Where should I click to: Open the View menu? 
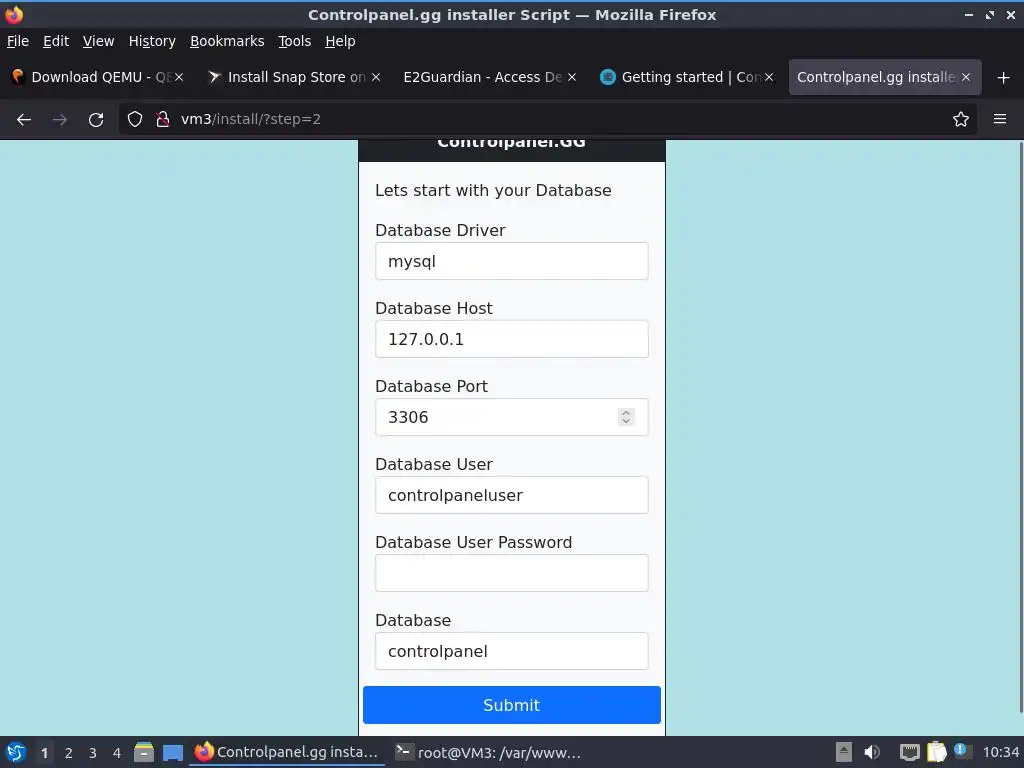(x=98, y=41)
